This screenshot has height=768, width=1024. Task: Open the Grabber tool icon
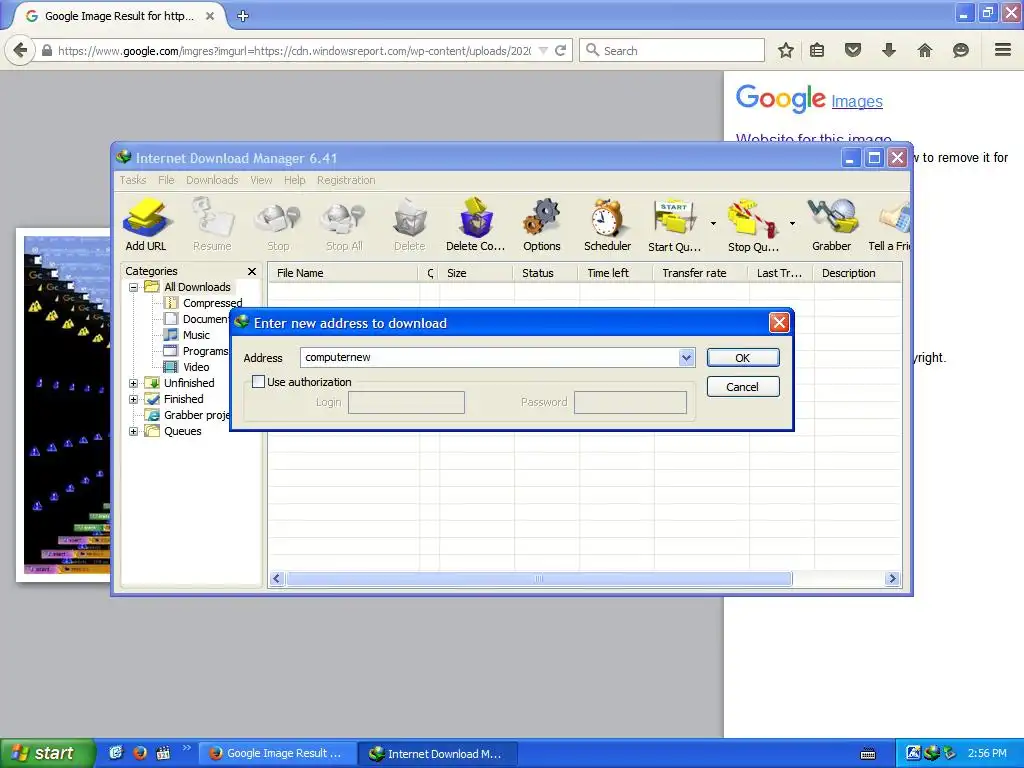coord(831,225)
